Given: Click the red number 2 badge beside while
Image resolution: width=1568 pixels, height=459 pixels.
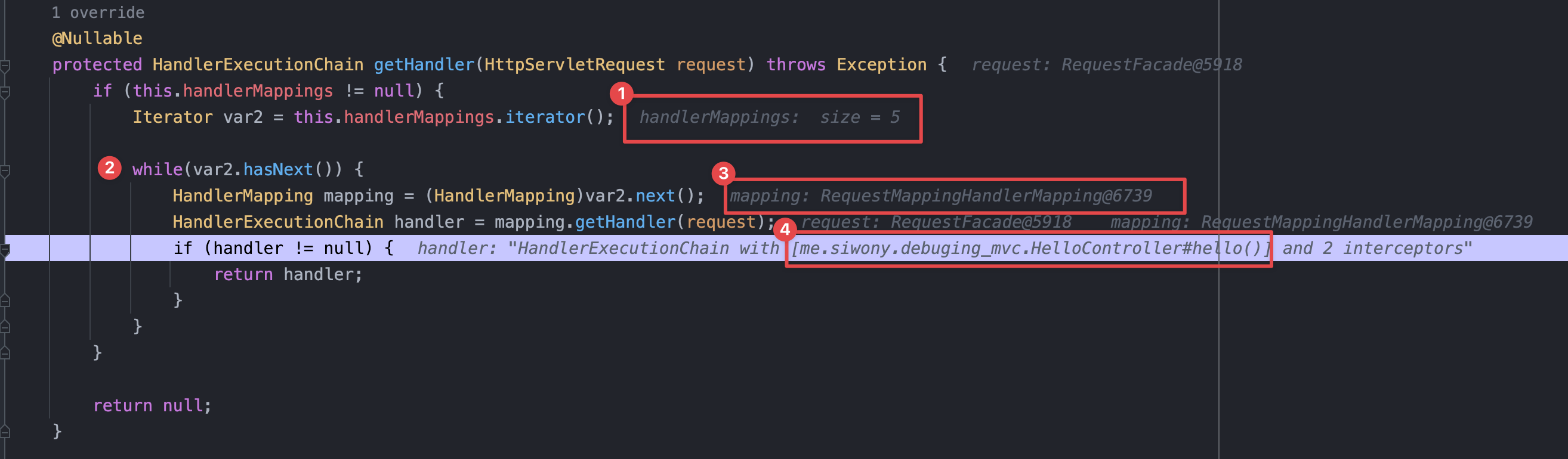Looking at the screenshot, I should pyautogui.click(x=110, y=168).
